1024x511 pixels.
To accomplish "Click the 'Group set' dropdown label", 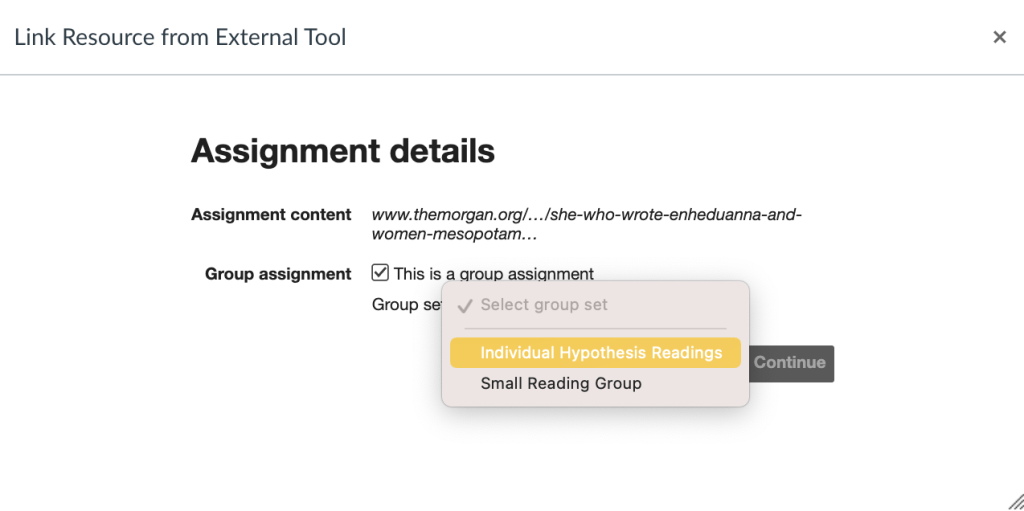I will pyautogui.click(x=407, y=305).
